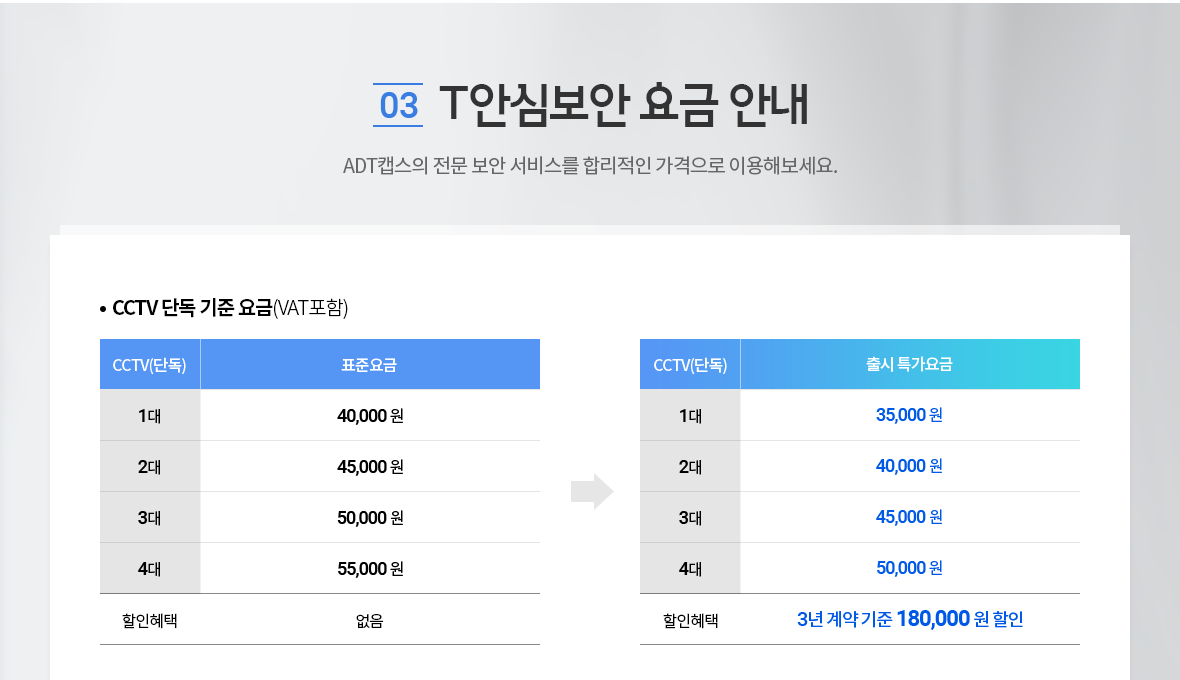
Task: Click the 50,000 원 special price for 4대
Action: pos(909,568)
